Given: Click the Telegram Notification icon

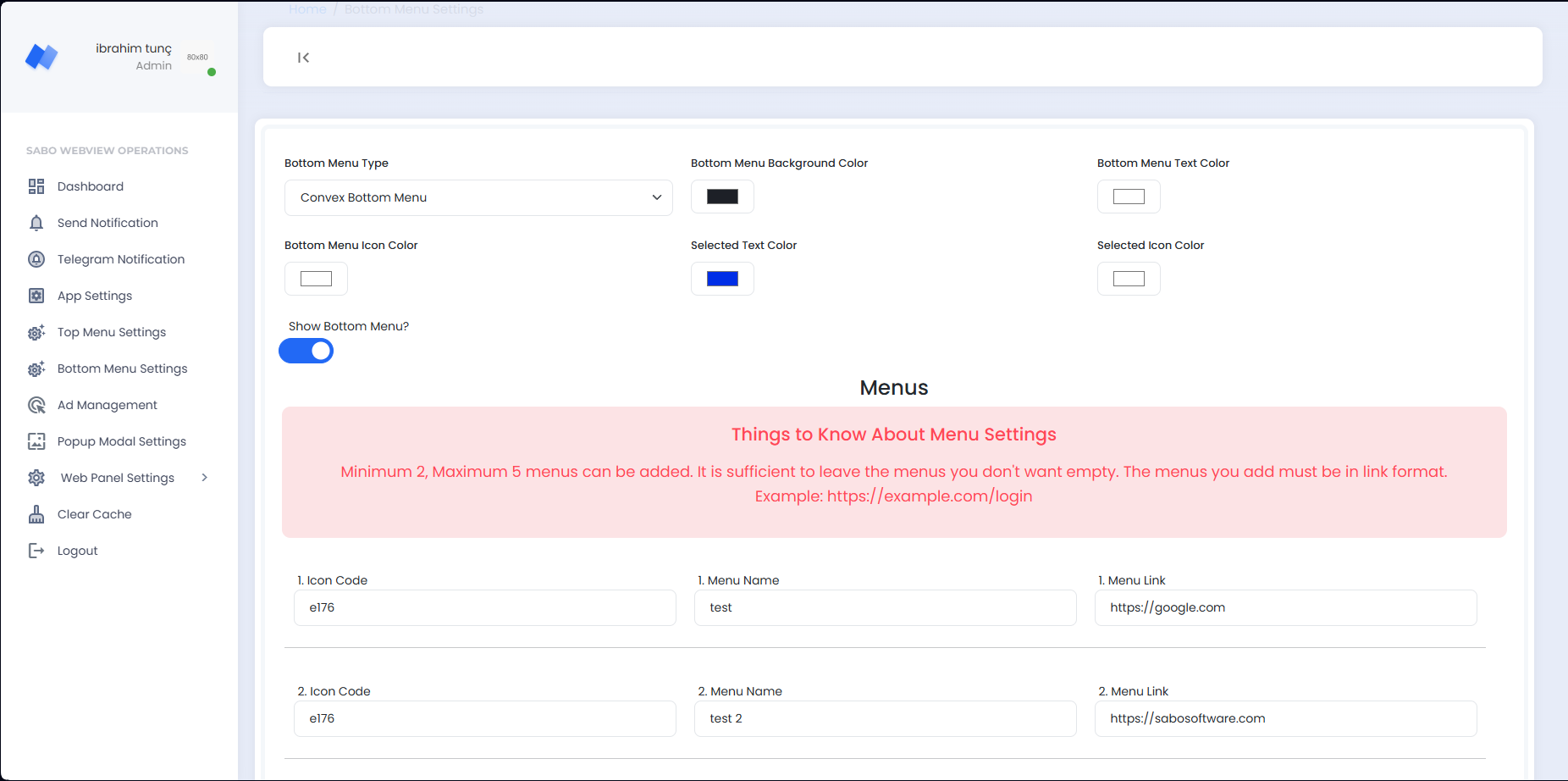Looking at the screenshot, I should tap(36, 258).
